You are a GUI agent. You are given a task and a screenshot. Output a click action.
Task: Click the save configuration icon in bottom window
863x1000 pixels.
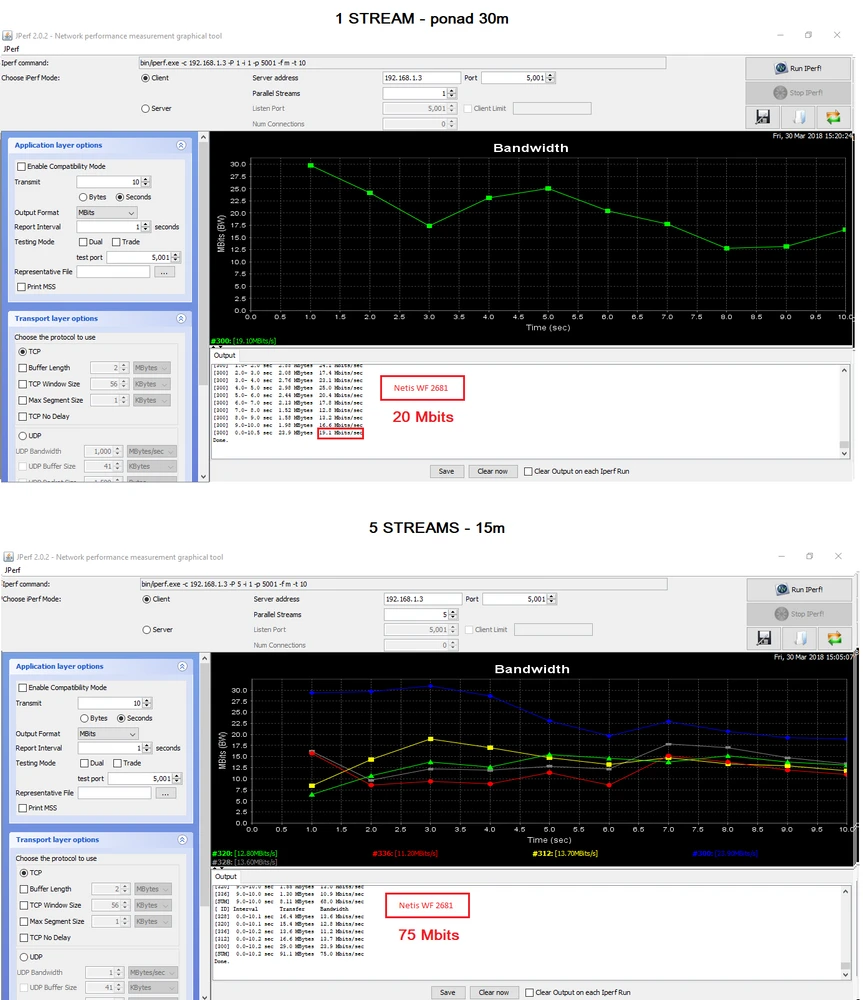pyautogui.click(x=764, y=638)
